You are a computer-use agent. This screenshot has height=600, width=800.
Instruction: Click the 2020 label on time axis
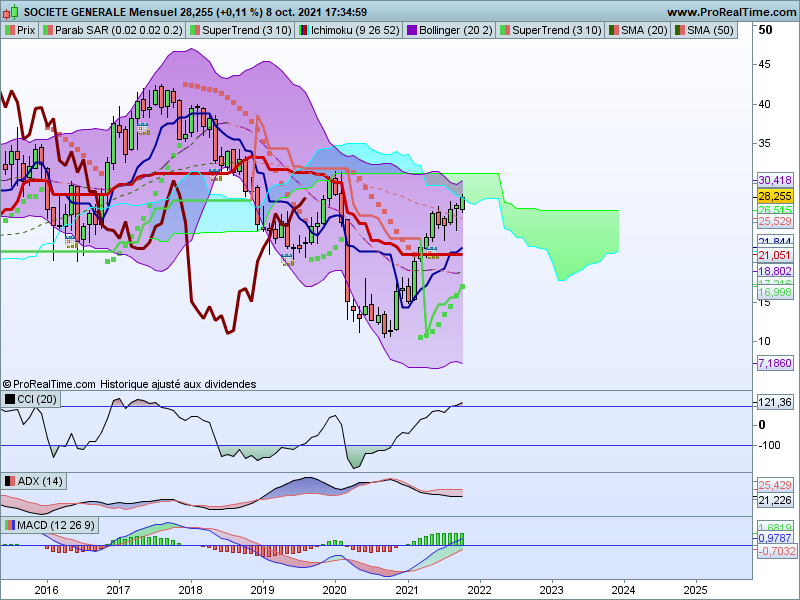click(x=335, y=590)
